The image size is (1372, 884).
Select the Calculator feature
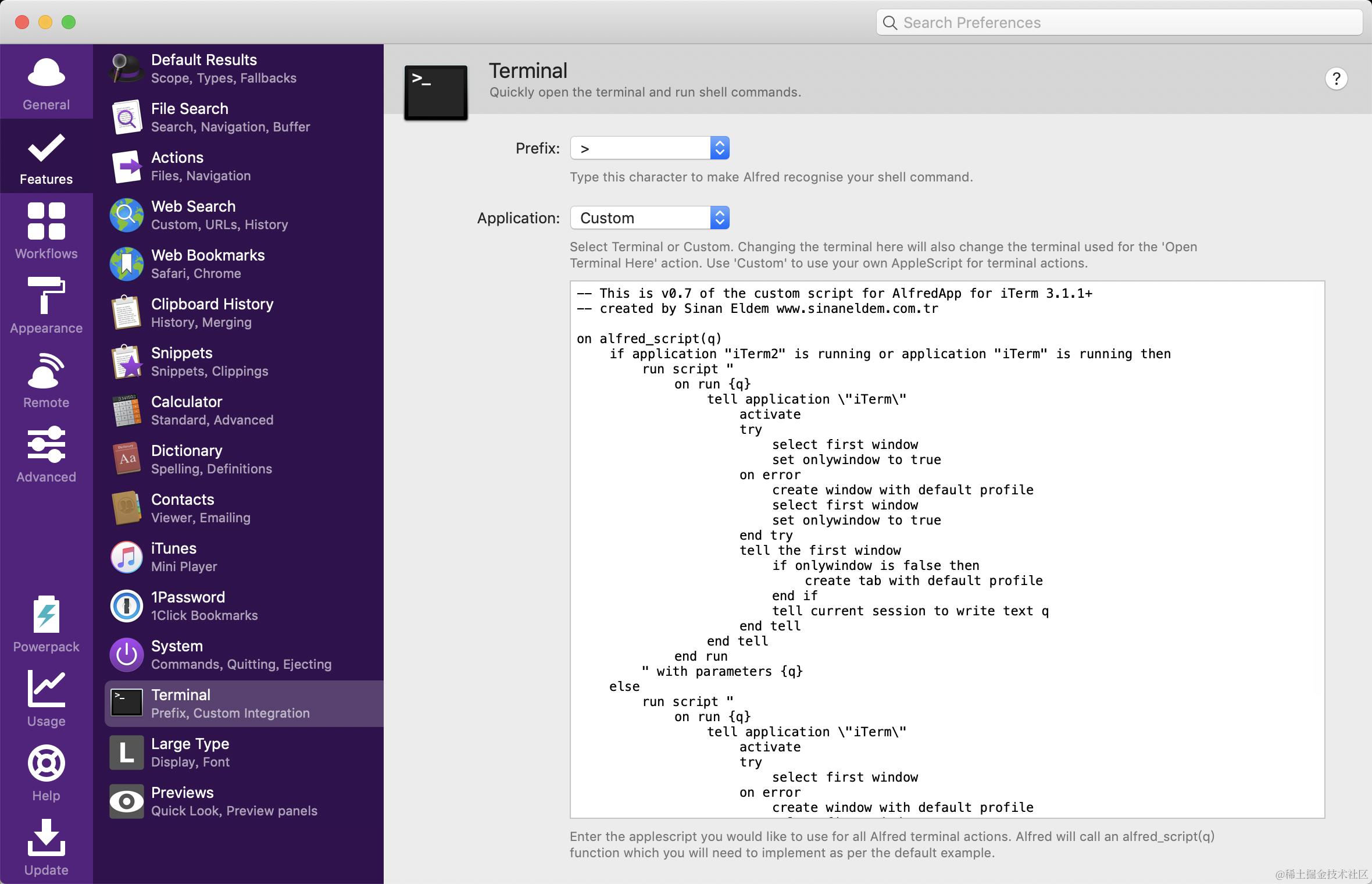187,410
